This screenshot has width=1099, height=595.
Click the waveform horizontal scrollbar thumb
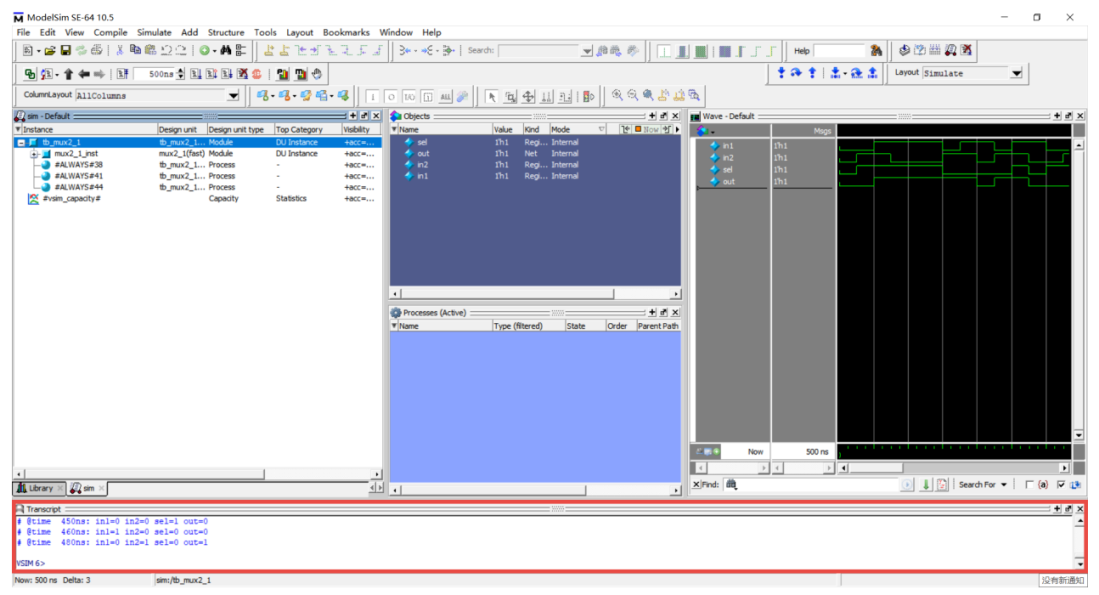pos(875,467)
